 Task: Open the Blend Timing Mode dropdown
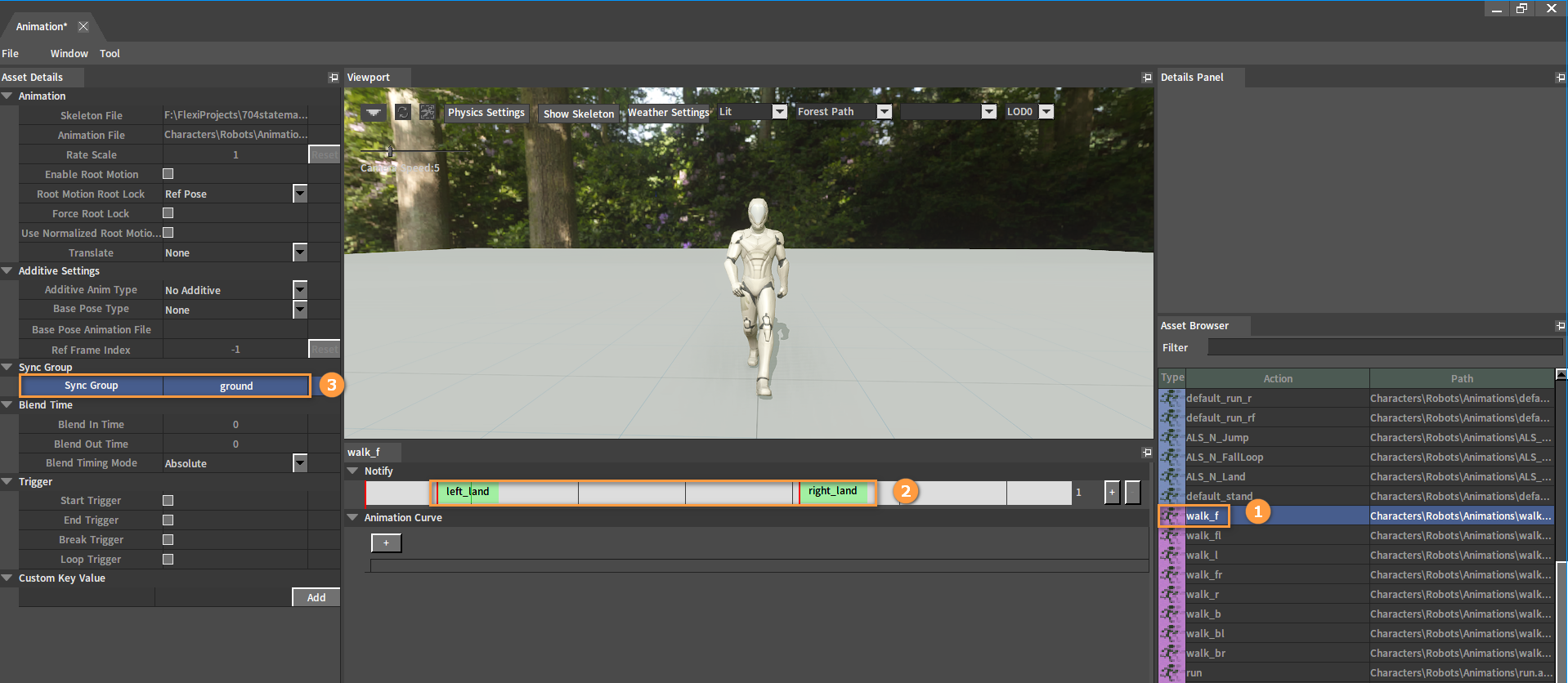[x=300, y=463]
